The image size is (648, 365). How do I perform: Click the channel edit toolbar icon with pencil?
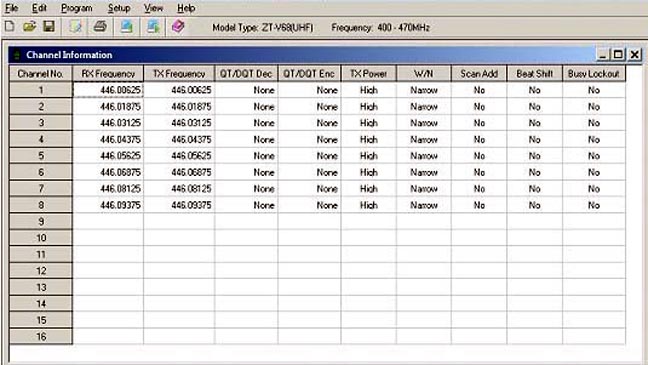click(x=76, y=27)
